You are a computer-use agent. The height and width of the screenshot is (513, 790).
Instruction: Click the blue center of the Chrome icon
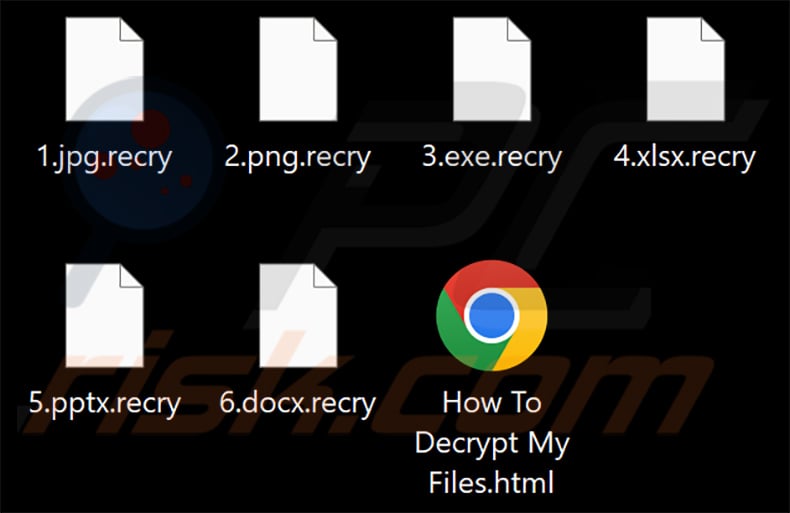pyautogui.click(x=492, y=315)
